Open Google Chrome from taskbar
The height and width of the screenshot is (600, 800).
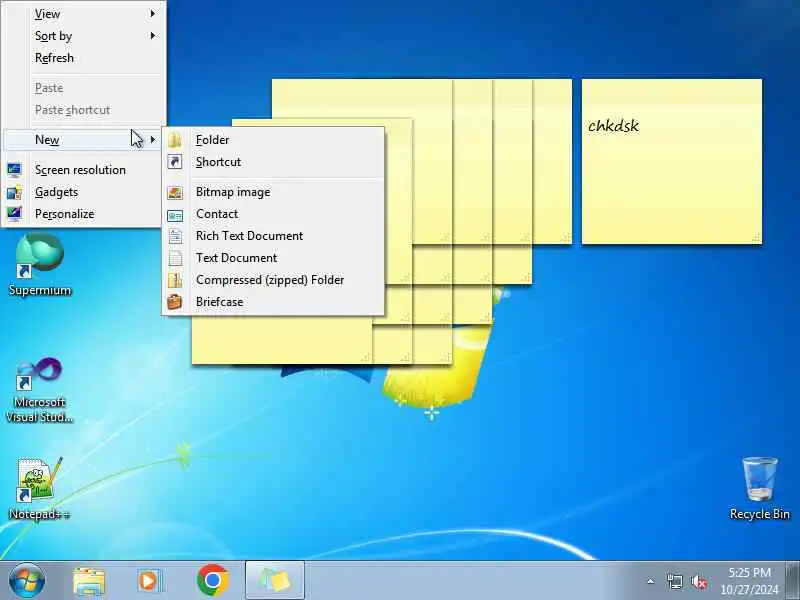(213, 581)
